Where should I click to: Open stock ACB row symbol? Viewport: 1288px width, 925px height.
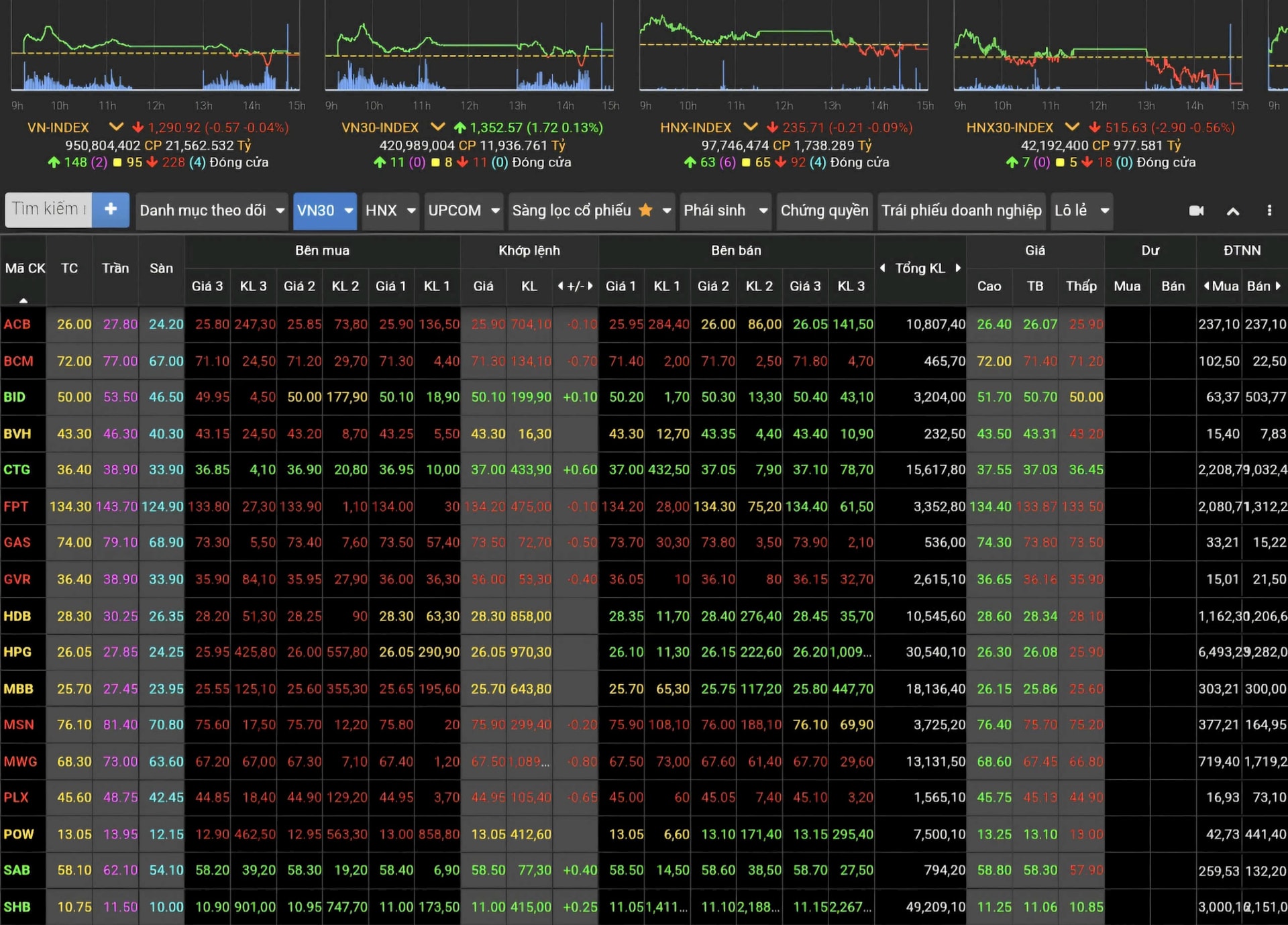17,324
